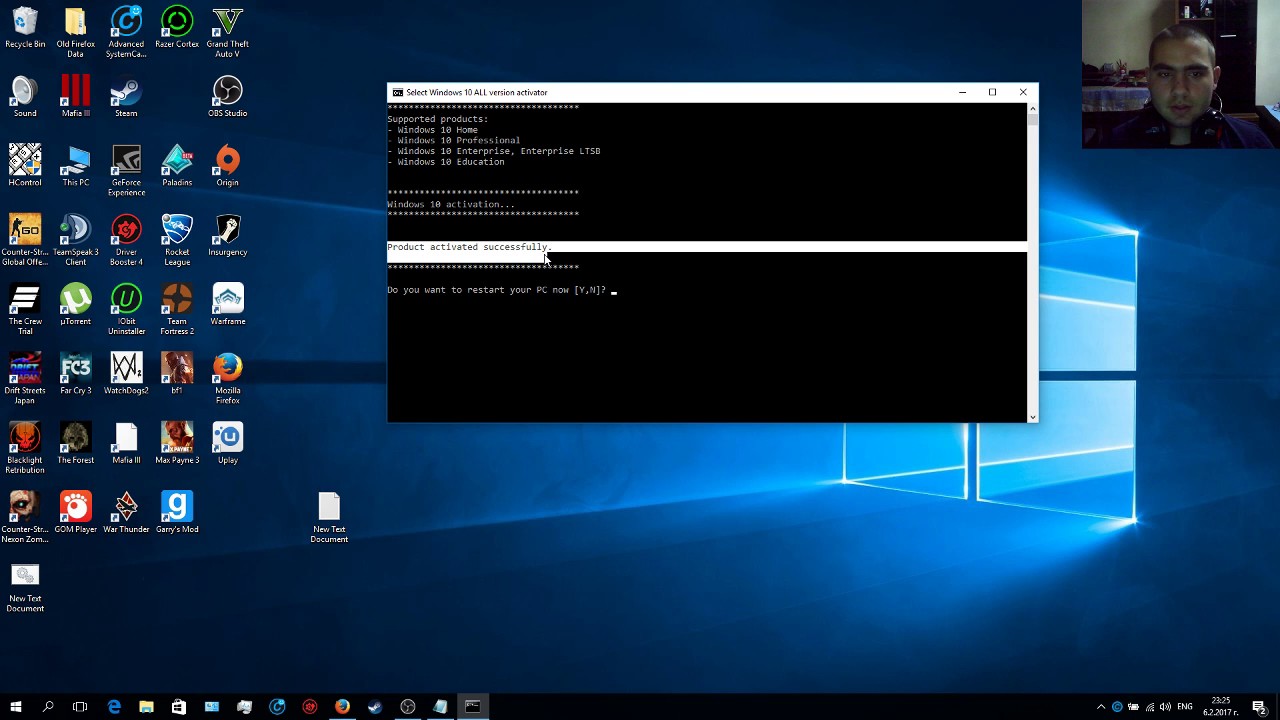Select the WatchDogs2 desktop icon

tap(126, 374)
